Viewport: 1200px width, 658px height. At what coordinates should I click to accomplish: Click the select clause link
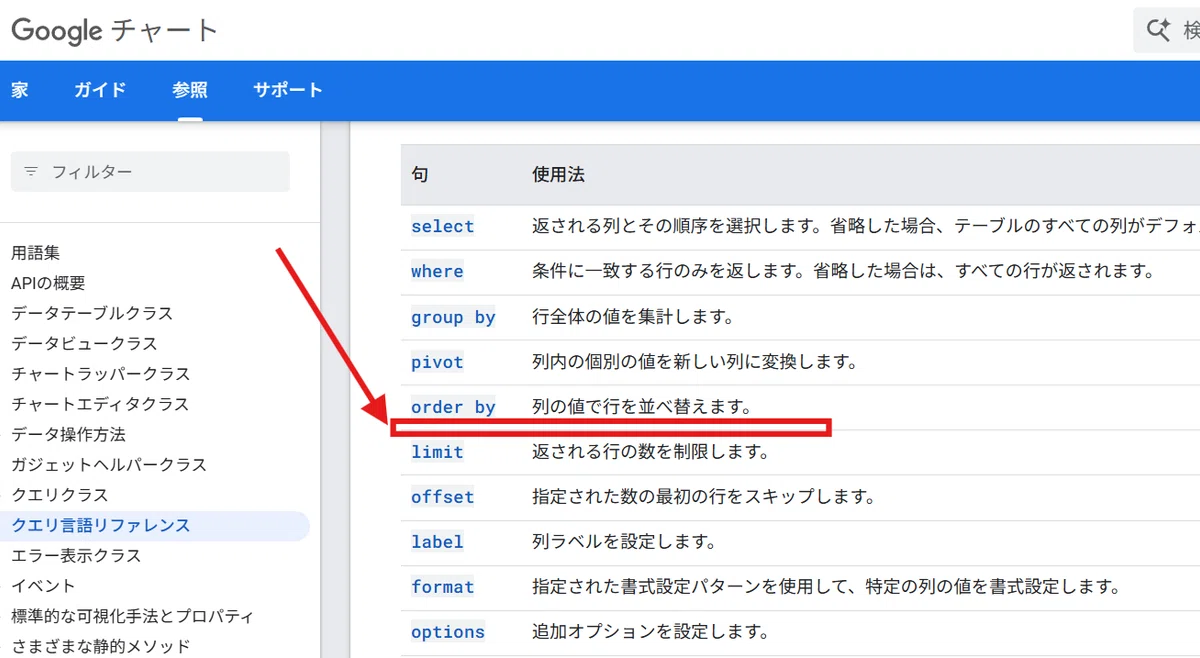click(443, 226)
